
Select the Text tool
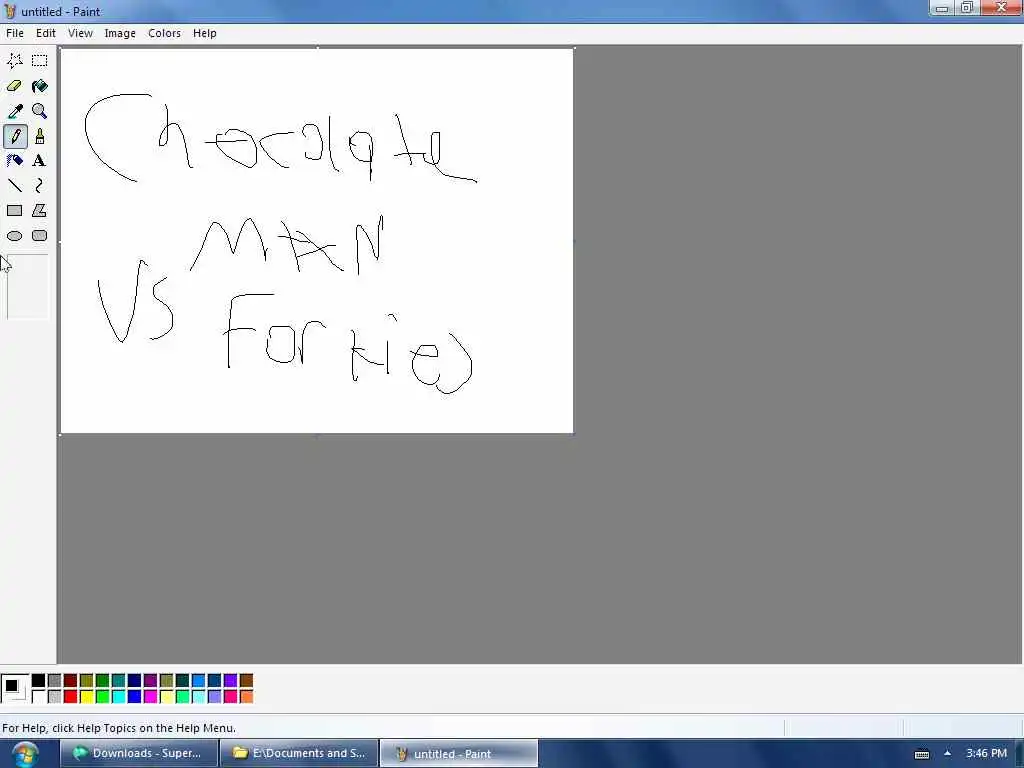pos(40,161)
